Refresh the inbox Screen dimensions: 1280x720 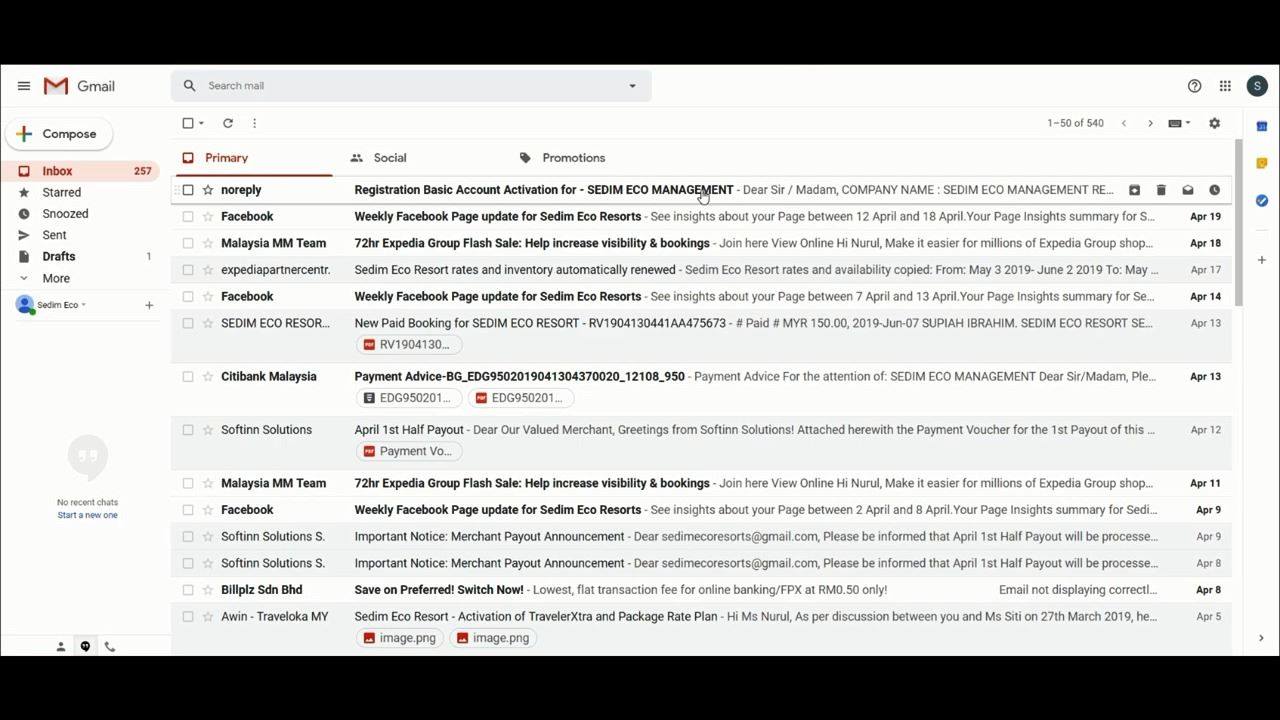[x=228, y=123]
